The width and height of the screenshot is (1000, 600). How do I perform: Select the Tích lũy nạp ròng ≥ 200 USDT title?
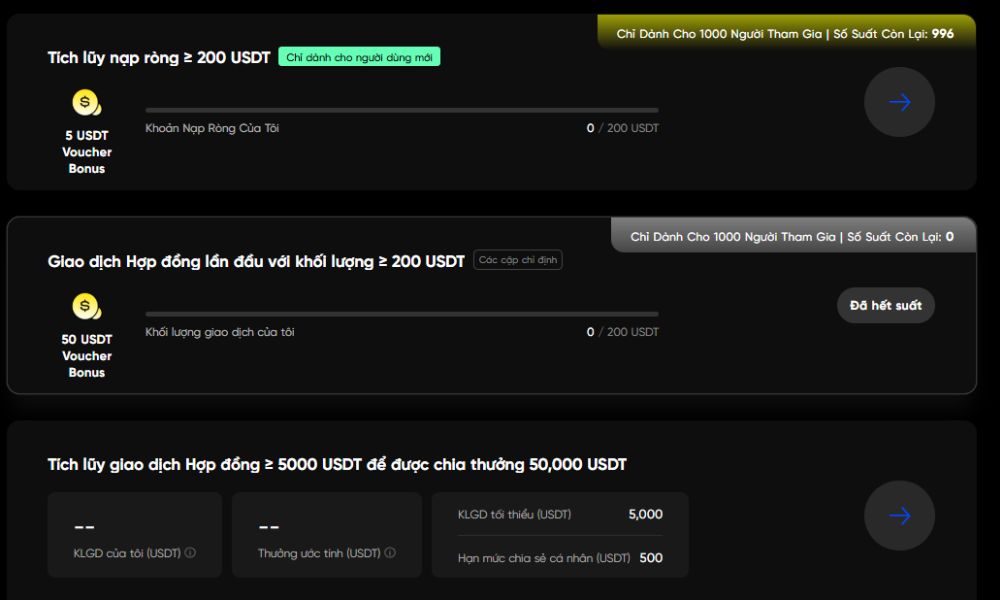click(159, 58)
